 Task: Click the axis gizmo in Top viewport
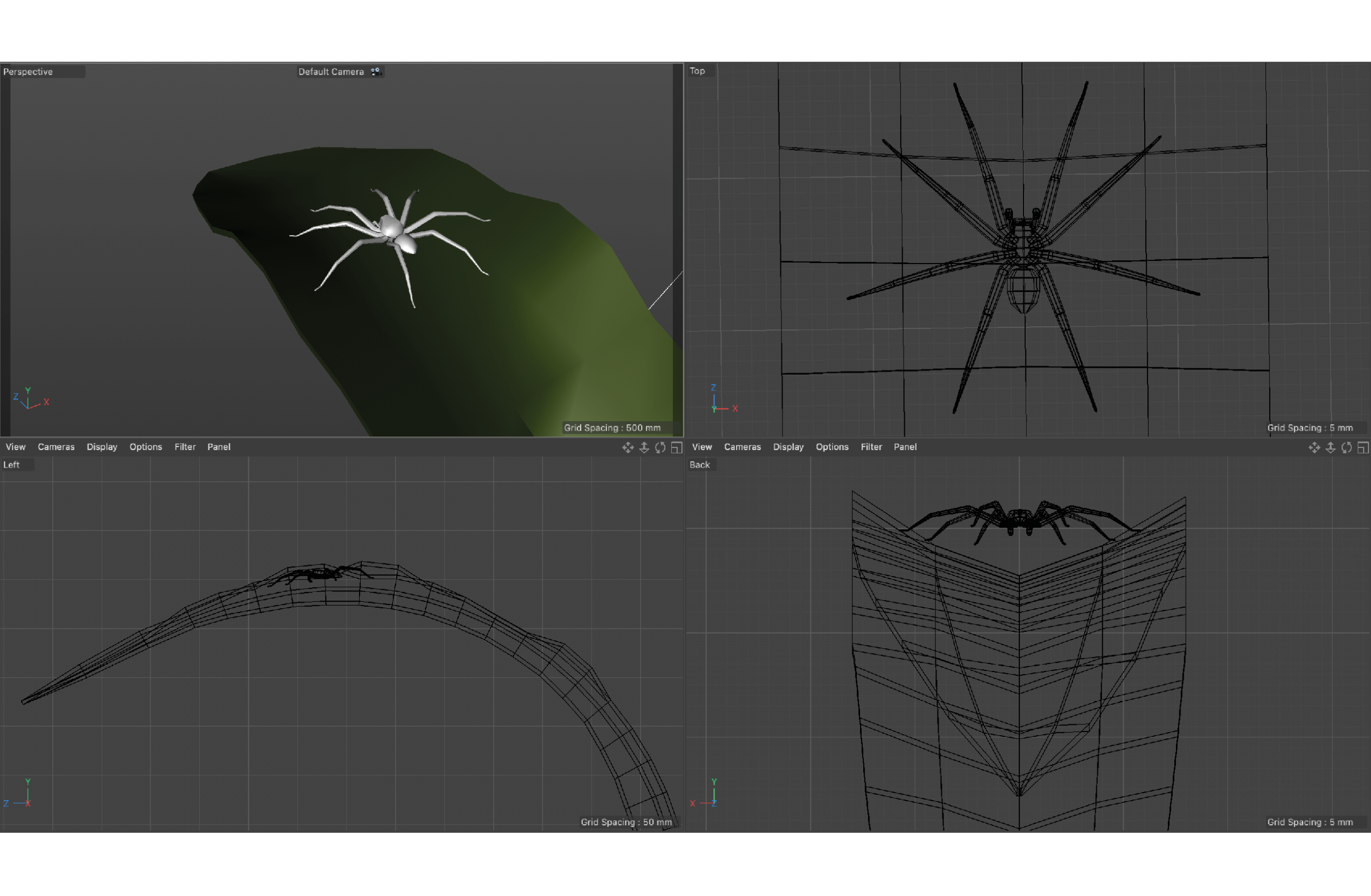(716, 406)
